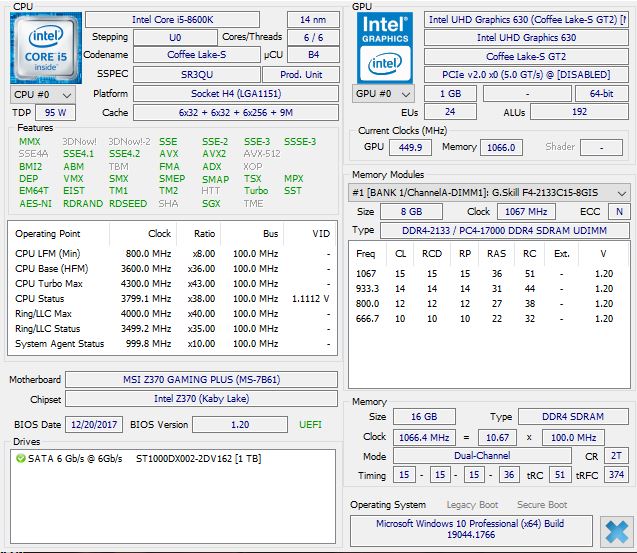
Task: Click the EUs 24 value
Action: [x=450, y=112]
